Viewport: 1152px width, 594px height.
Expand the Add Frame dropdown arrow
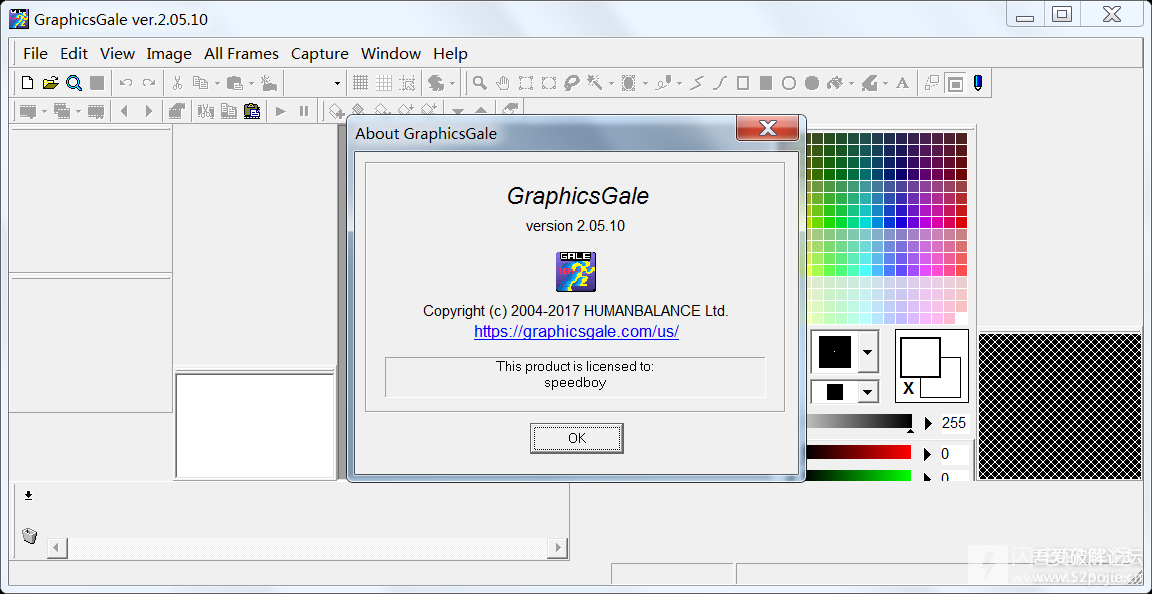(44, 112)
